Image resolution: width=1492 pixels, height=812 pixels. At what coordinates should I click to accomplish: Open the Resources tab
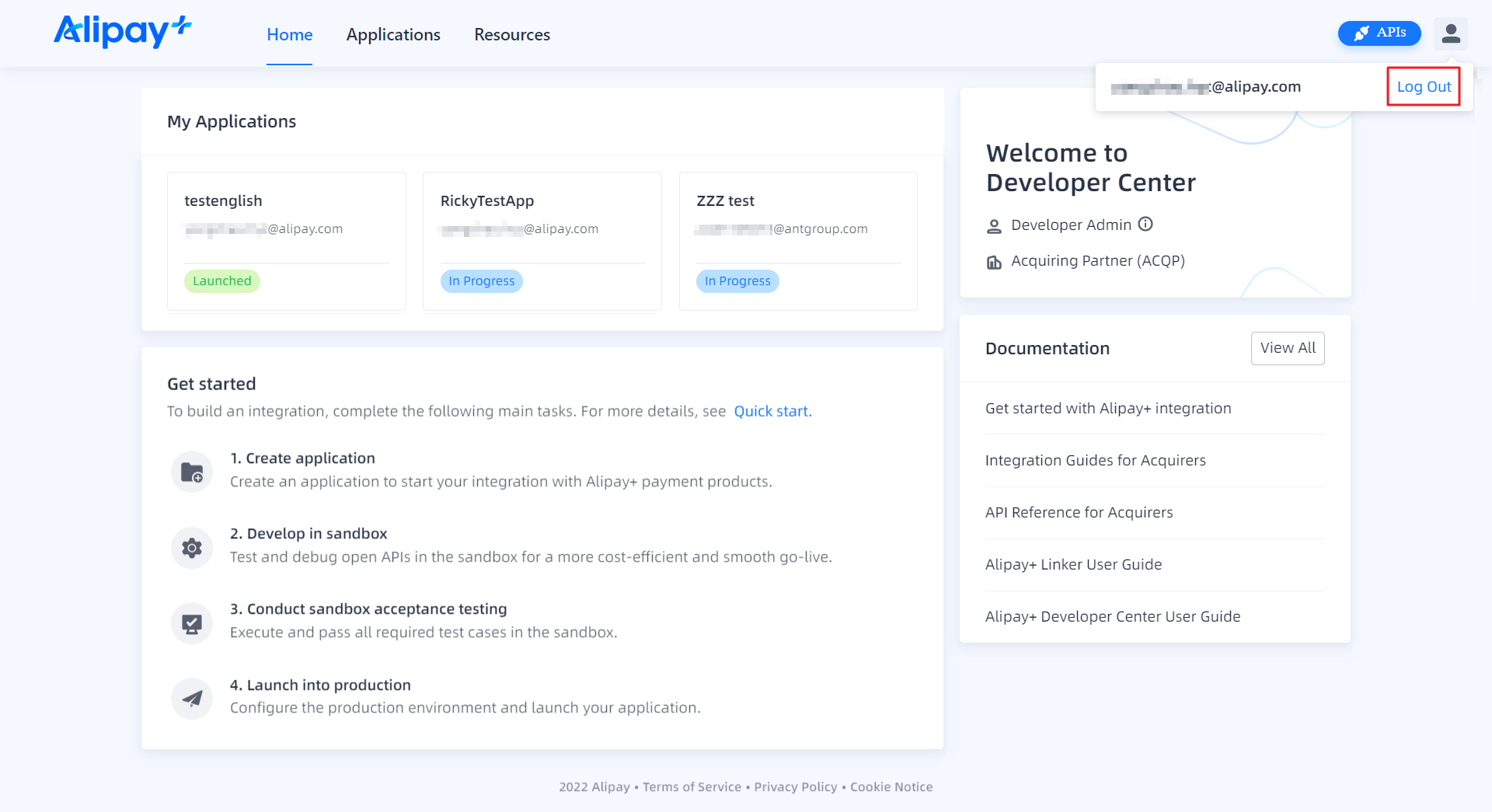click(x=512, y=35)
